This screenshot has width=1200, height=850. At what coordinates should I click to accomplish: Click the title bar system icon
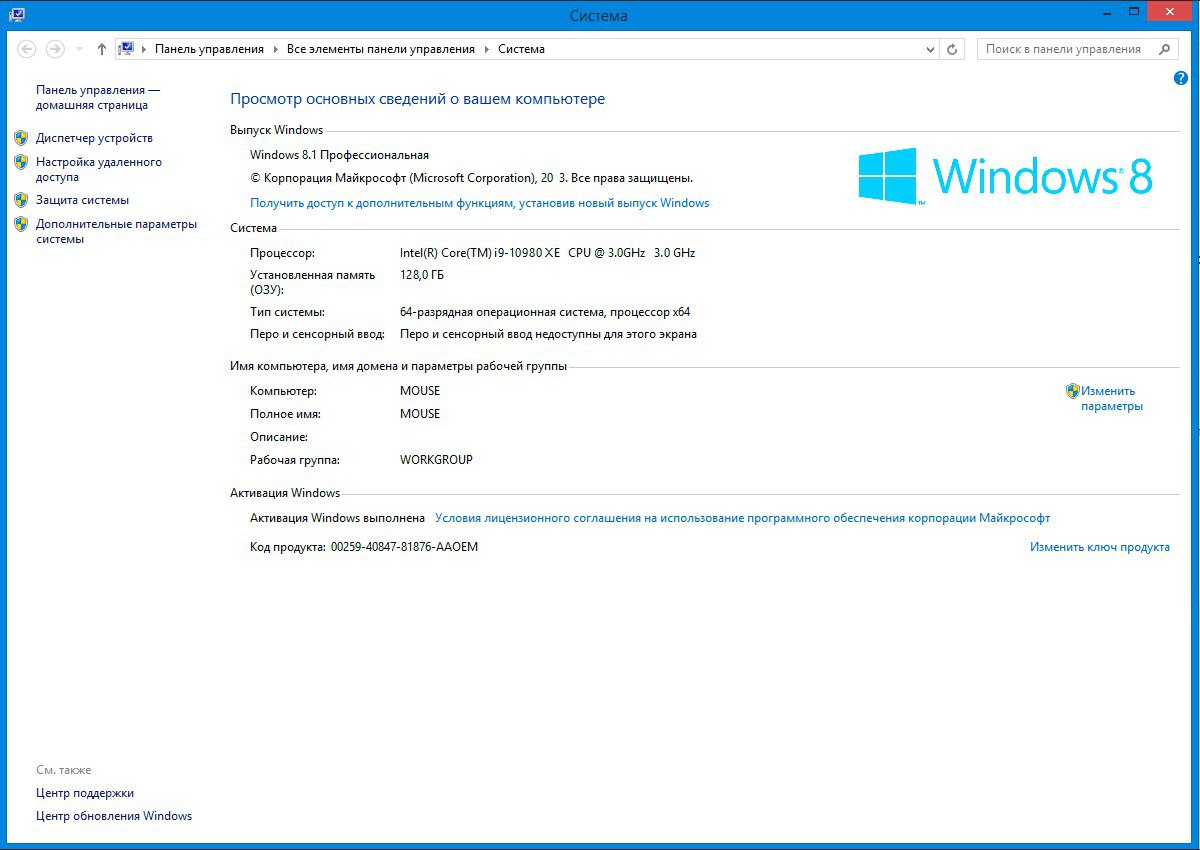17,15
